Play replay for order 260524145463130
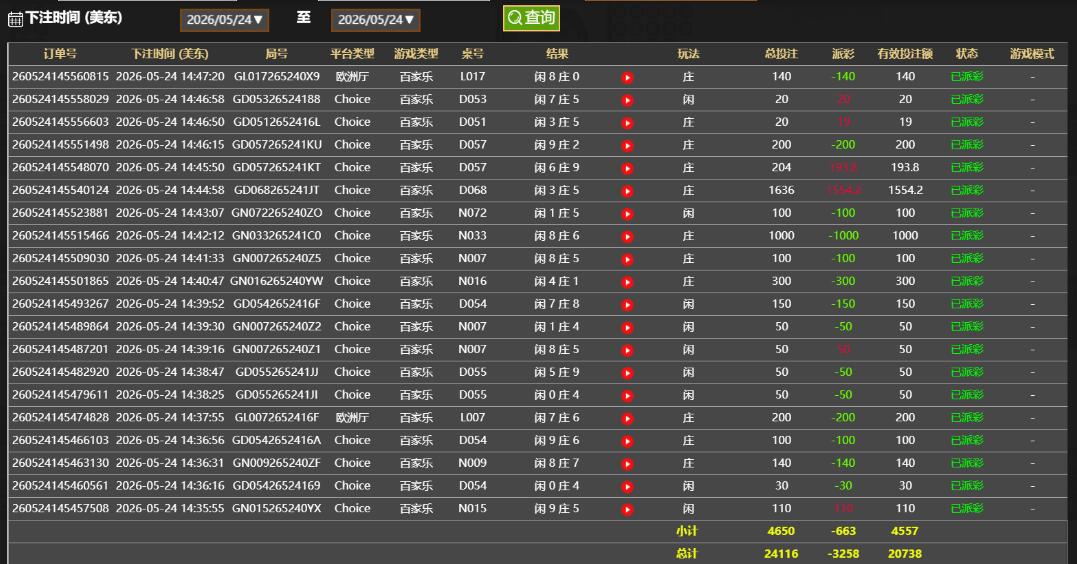Image resolution: width=1077 pixels, height=564 pixels. (627, 464)
